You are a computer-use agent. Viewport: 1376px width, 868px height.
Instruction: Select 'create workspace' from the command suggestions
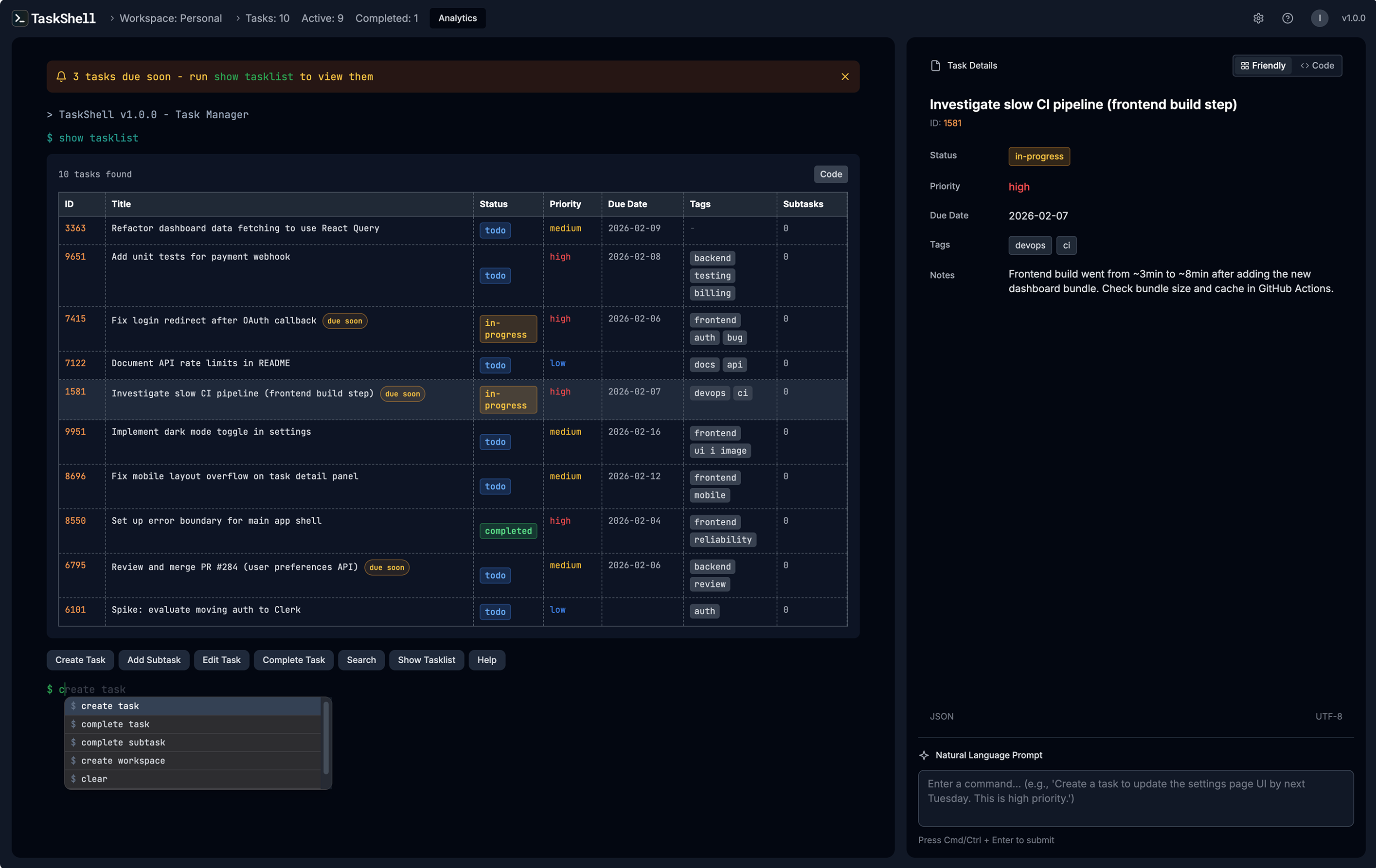[123, 760]
